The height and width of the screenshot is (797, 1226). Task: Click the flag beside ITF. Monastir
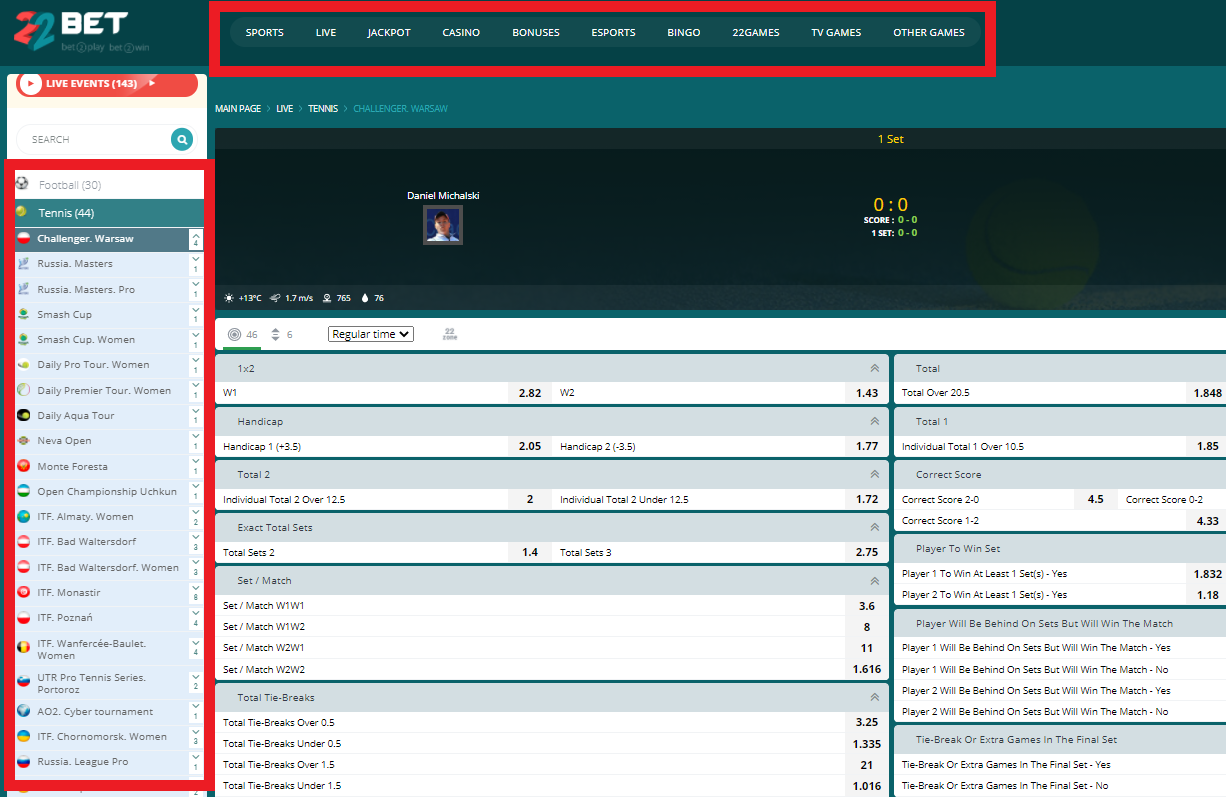23,592
